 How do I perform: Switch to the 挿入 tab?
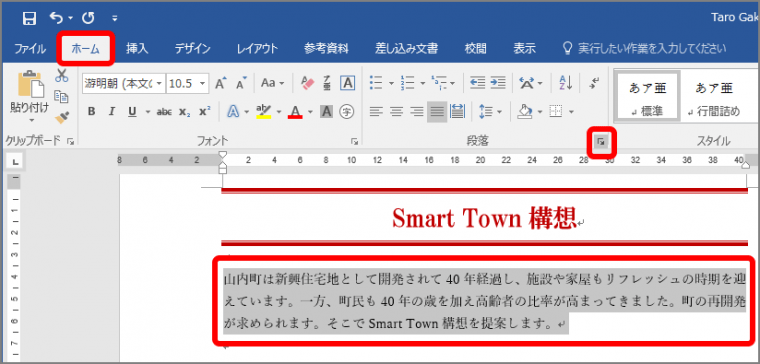coord(137,48)
